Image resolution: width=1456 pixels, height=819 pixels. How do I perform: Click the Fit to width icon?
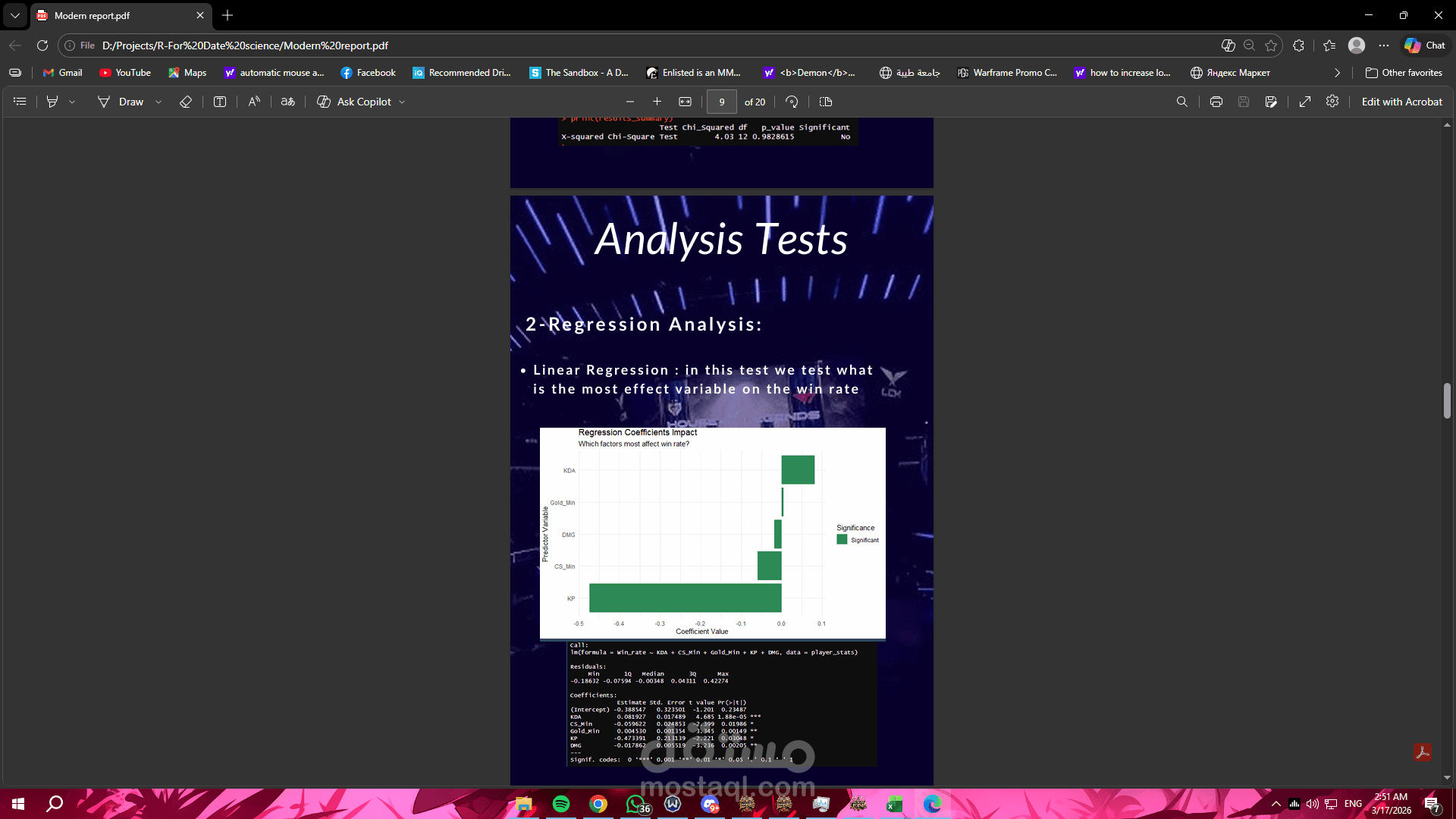click(x=685, y=102)
